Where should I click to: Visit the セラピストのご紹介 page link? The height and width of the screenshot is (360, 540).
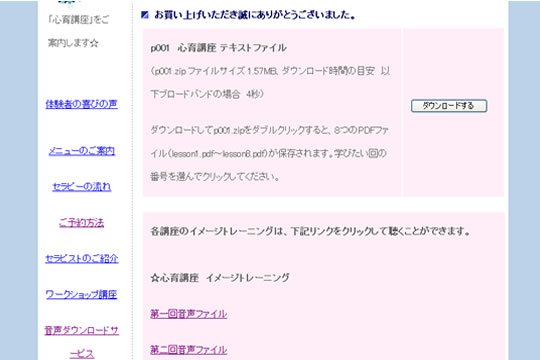[82, 258]
